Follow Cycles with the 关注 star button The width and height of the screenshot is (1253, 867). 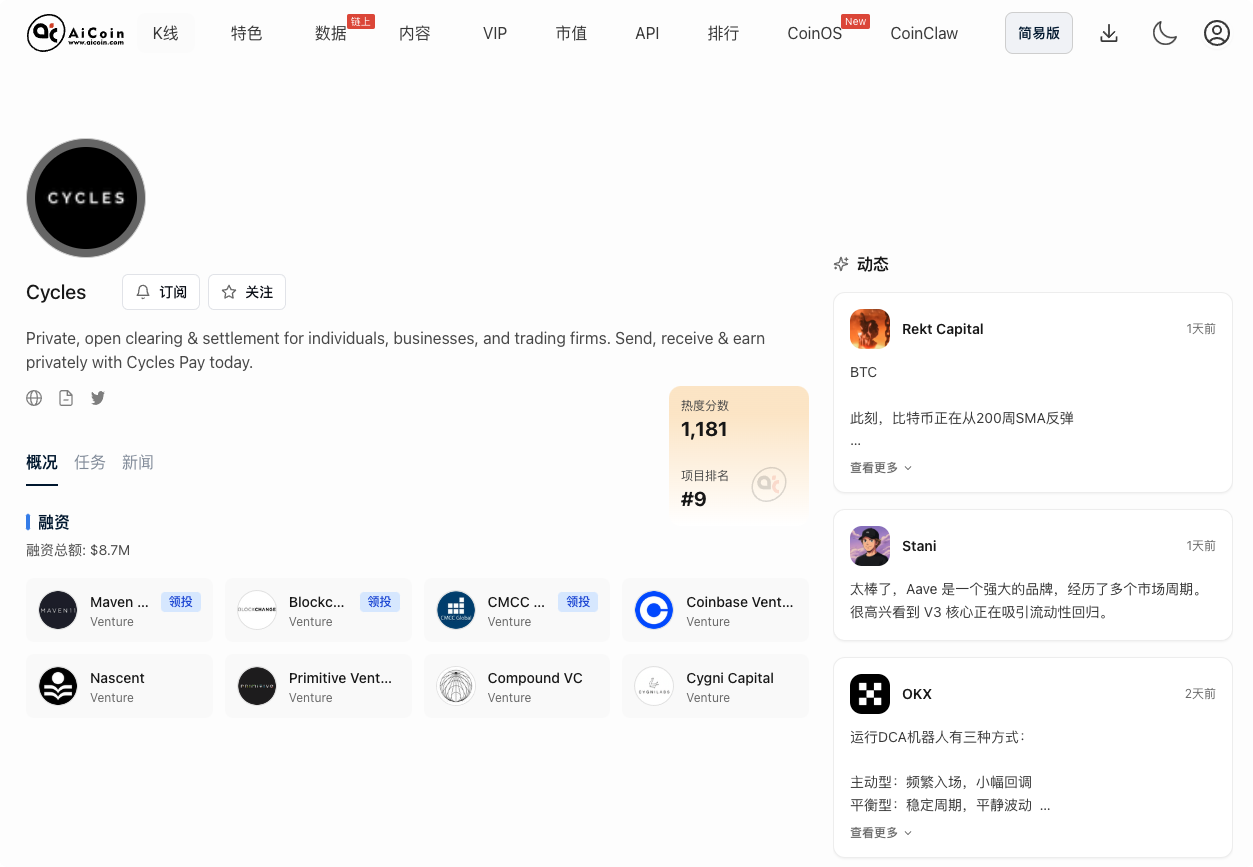(247, 292)
